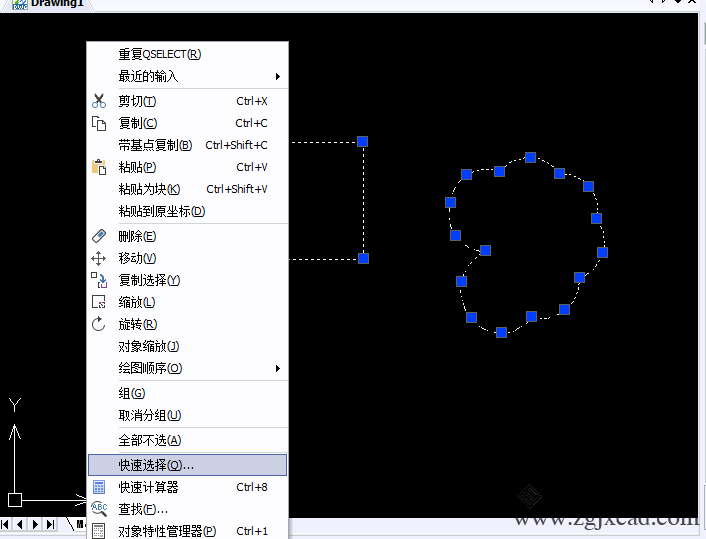The width and height of the screenshot is (706, 539).
Task: Click the scissors Cut icon
Action: [x=99, y=101]
